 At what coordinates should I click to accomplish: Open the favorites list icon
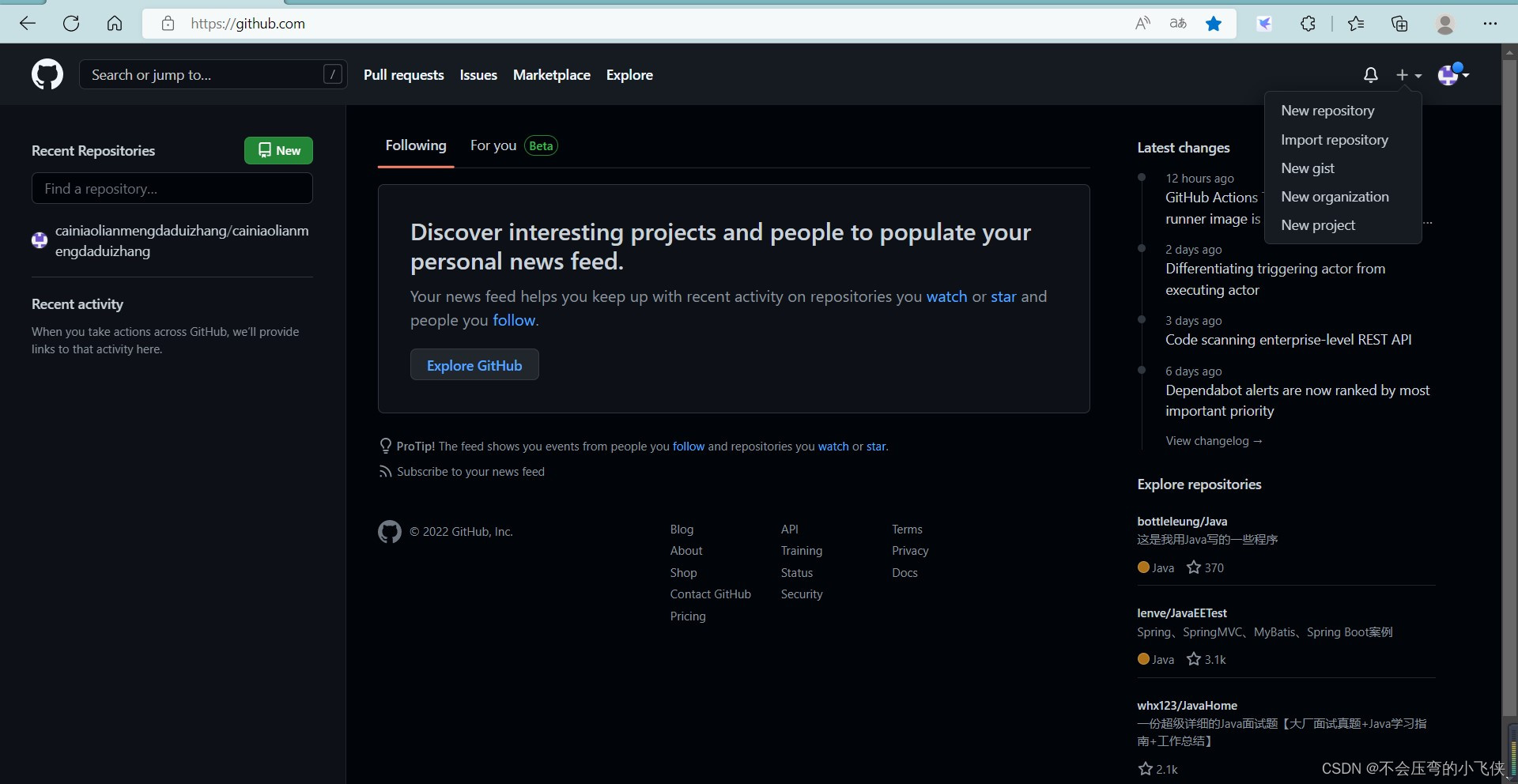[1356, 23]
